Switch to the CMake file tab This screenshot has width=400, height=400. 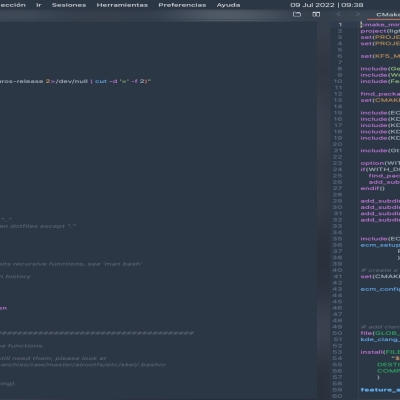pos(388,15)
